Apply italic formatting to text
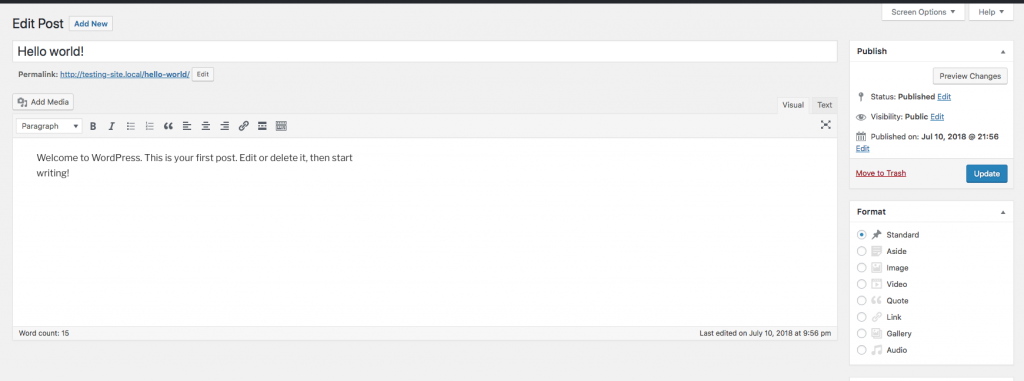The height and width of the screenshot is (381, 1024). click(112, 126)
